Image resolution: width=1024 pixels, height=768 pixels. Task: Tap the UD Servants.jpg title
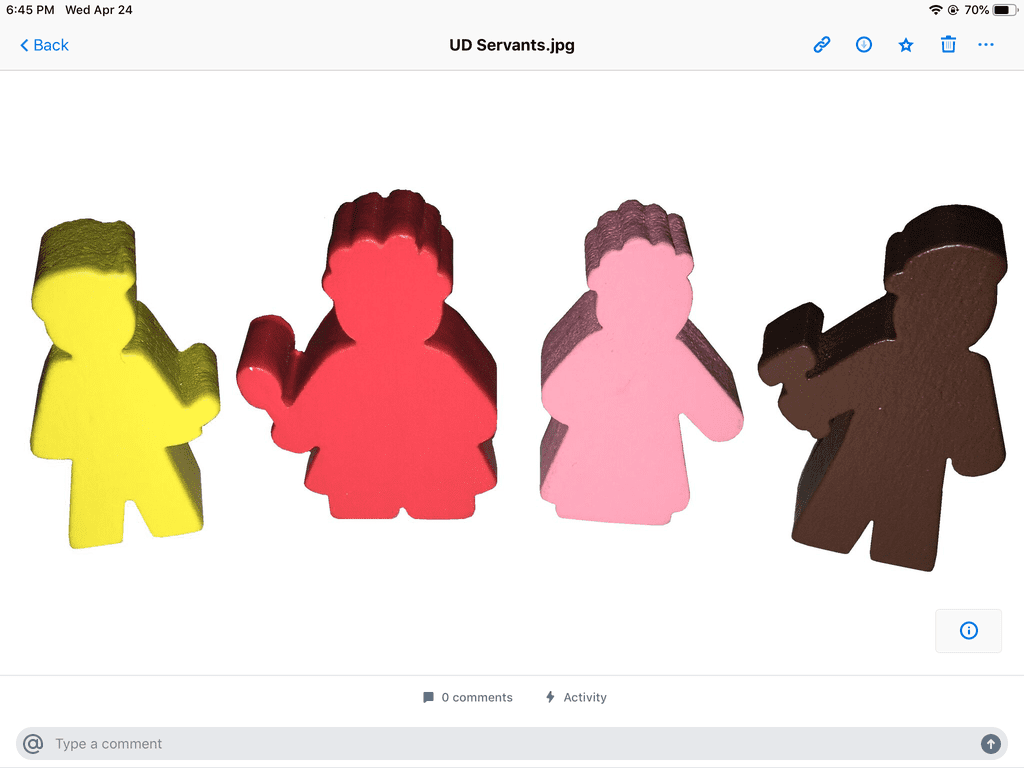(x=512, y=45)
